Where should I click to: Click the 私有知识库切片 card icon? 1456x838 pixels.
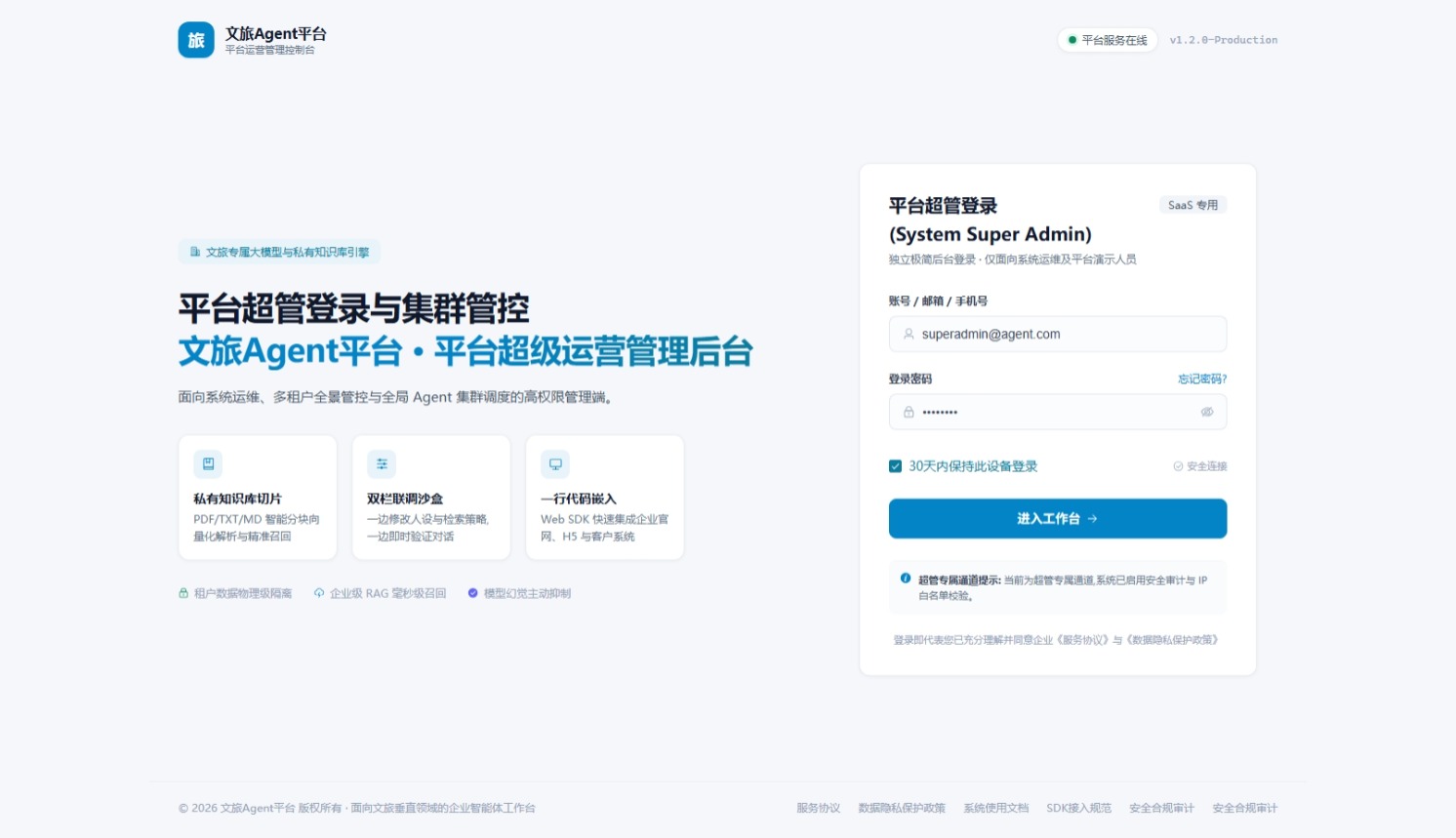pyautogui.click(x=208, y=464)
